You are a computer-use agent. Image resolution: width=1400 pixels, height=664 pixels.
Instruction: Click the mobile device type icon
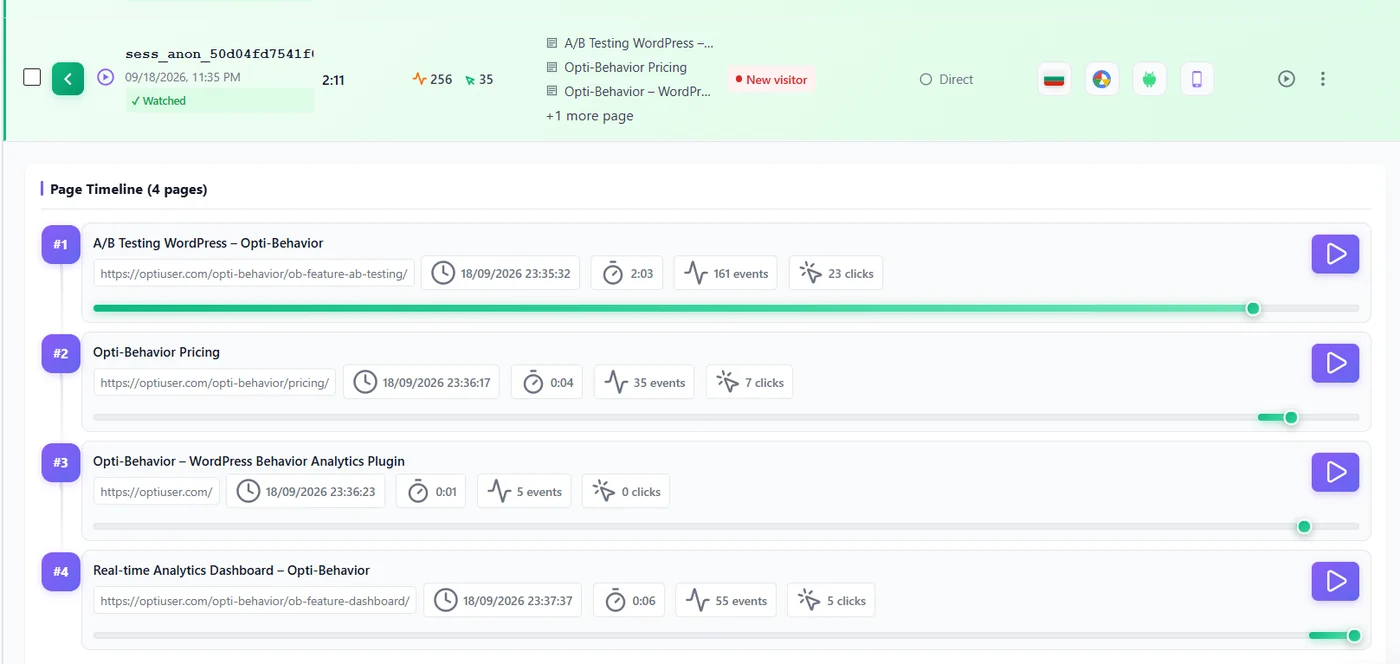(x=1197, y=79)
